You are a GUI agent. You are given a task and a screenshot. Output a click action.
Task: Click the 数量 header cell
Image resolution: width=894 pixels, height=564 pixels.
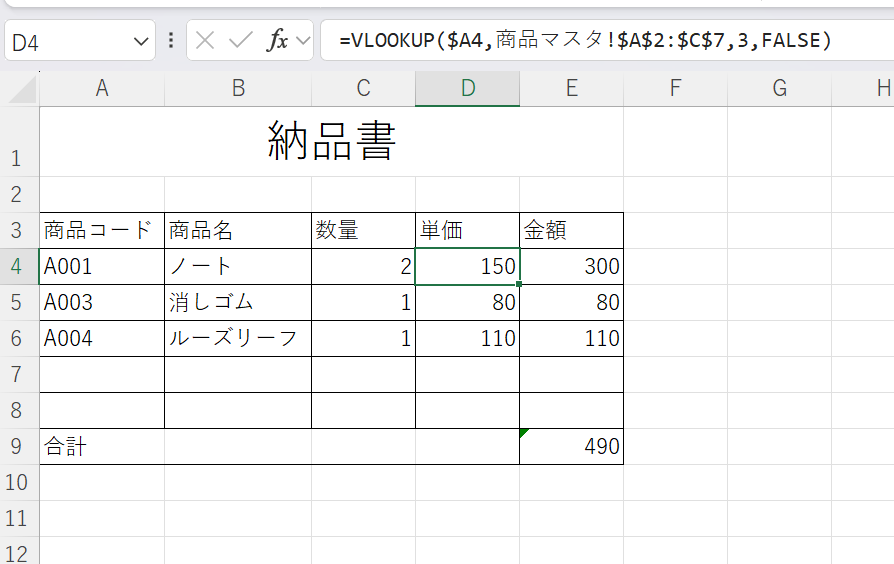click(x=364, y=230)
